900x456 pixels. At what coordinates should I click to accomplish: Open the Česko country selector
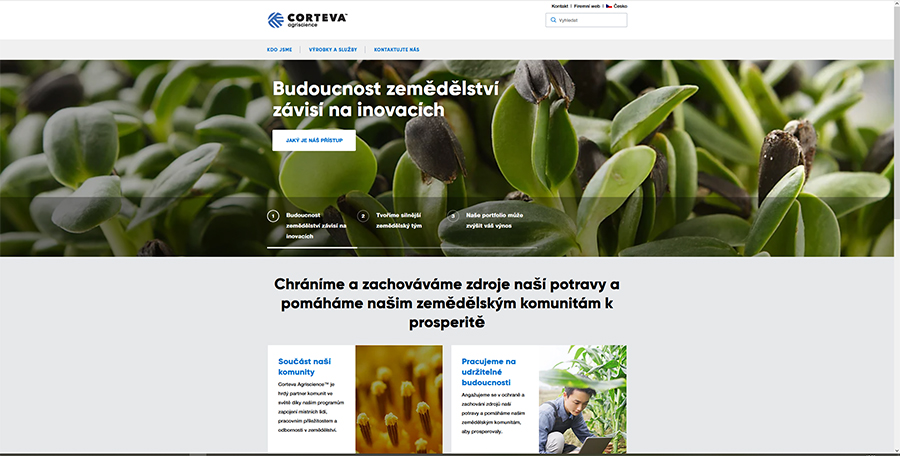tap(620, 6)
